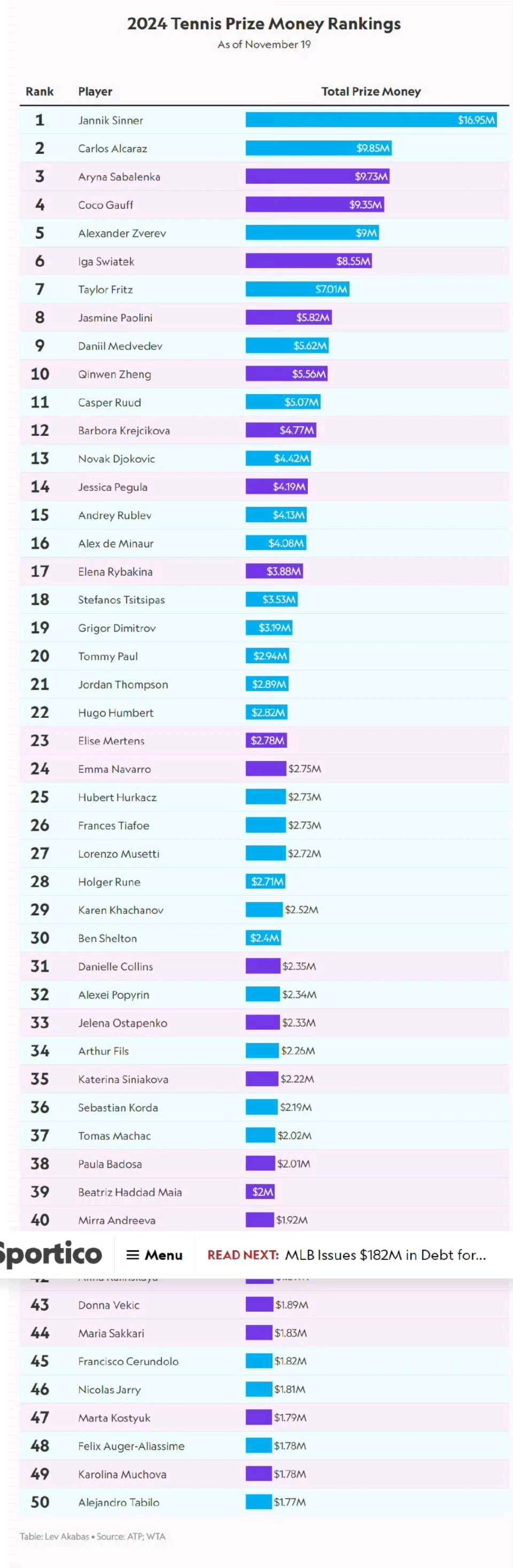Click the chart title 2024 Tennis Prize Money Rankings
Viewport: 513px width, 1568px height.
point(264,23)
